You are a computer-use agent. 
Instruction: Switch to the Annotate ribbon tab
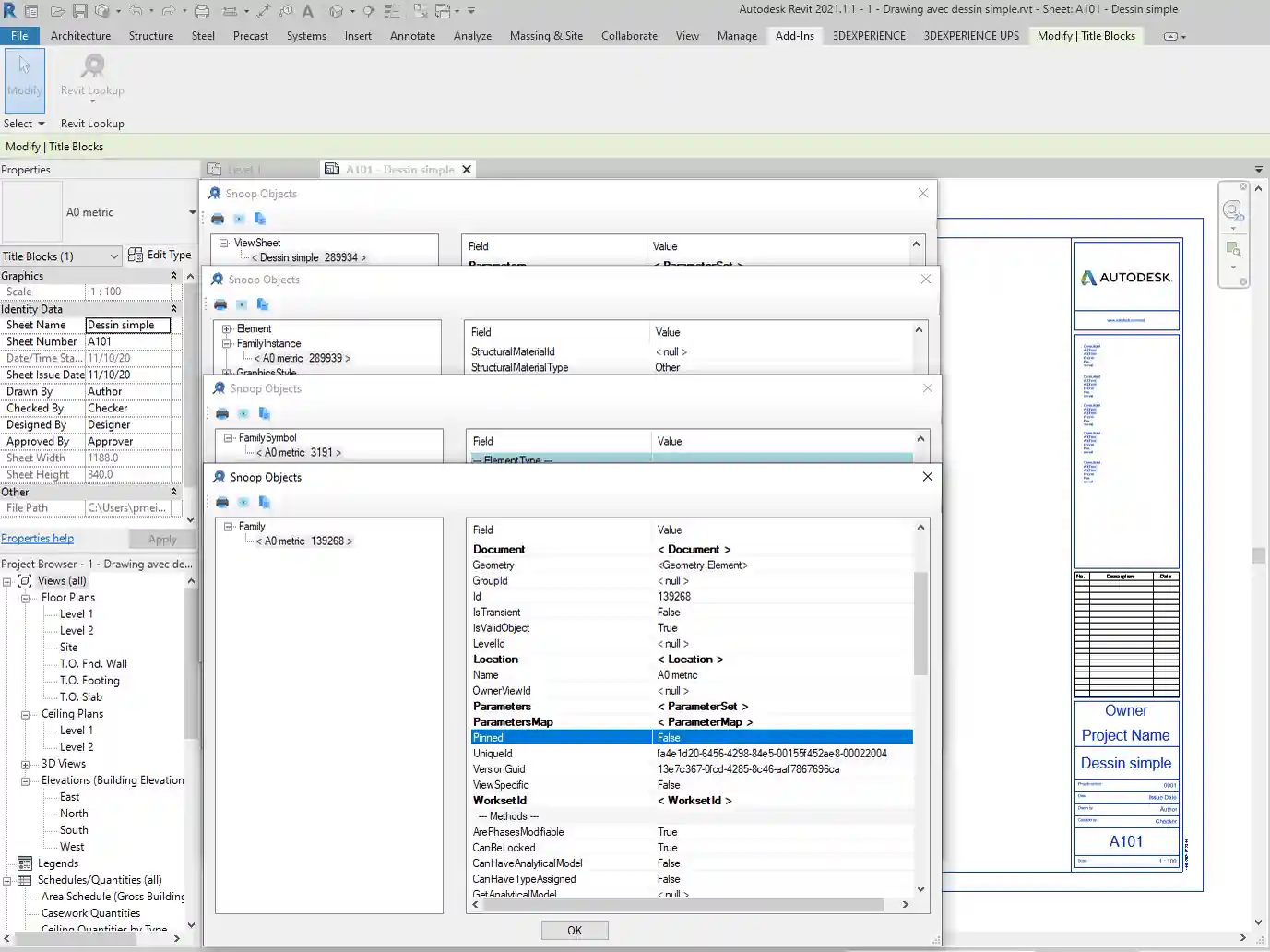click(x=411, y=36)
